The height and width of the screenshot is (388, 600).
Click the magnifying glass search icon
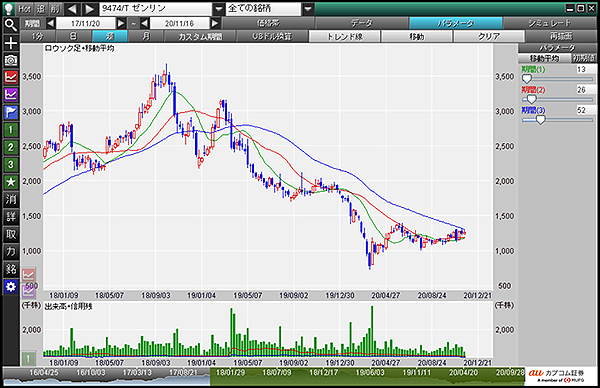11,25
